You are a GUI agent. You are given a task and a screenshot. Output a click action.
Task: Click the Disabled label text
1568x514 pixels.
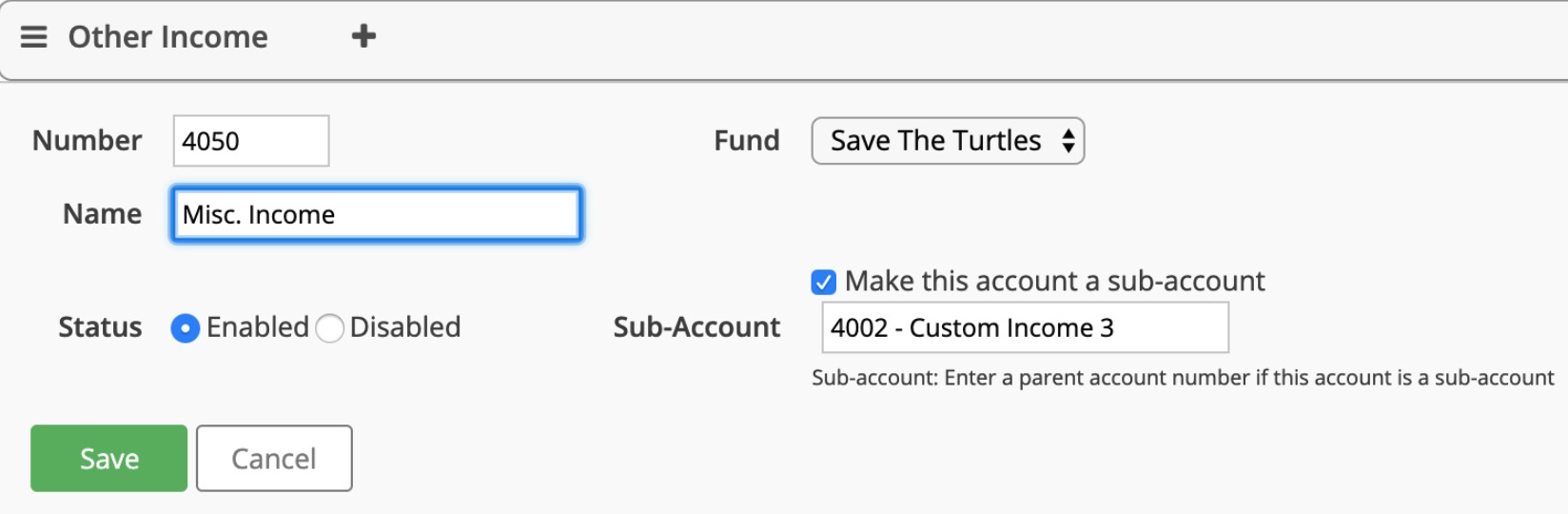click(x=405, y=327)
